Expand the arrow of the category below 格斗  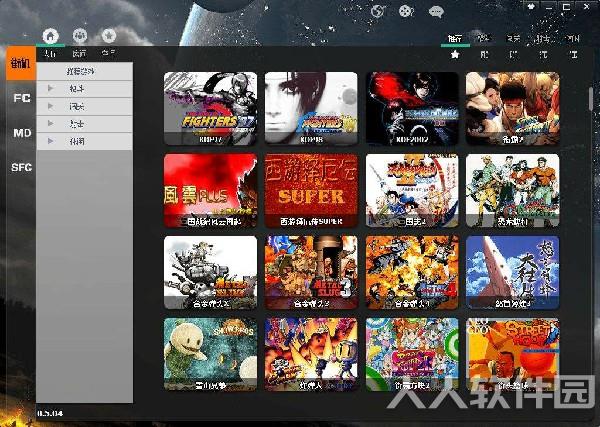tap(51, 106)
